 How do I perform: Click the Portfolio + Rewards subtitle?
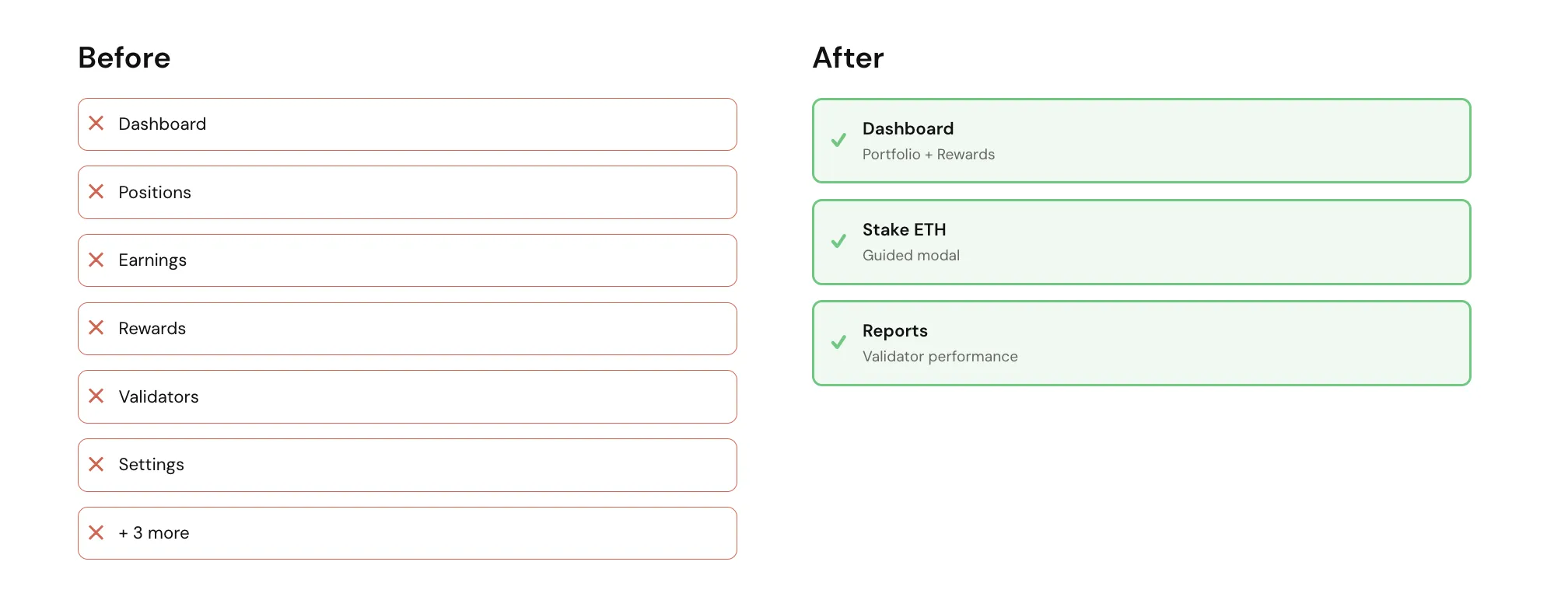(x=928, y=155)
